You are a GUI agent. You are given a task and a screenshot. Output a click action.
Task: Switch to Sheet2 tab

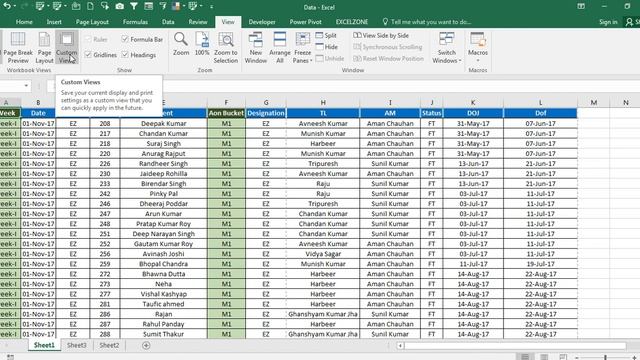109,345
